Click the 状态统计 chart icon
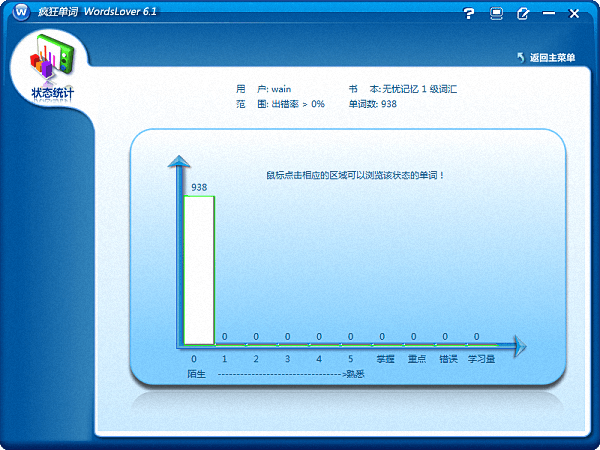This screenshot has width=600, height=450. [x=51, y=60]
